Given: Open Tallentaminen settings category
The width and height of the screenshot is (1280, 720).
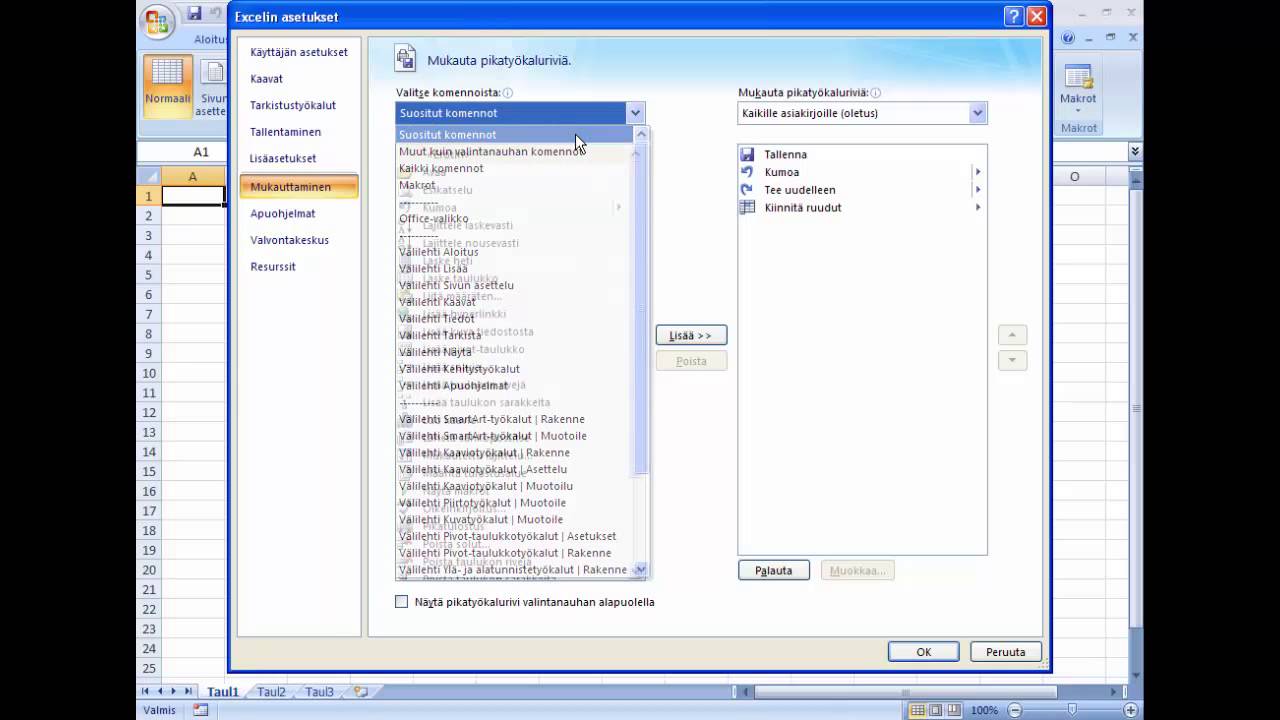Looking at the screenshot, I should [299, 132].
